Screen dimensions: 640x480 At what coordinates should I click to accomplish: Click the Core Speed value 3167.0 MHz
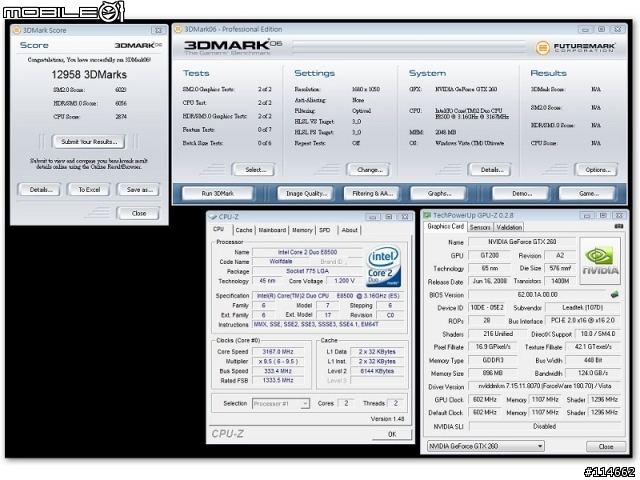pyautogui.click(x=278, y=351)
